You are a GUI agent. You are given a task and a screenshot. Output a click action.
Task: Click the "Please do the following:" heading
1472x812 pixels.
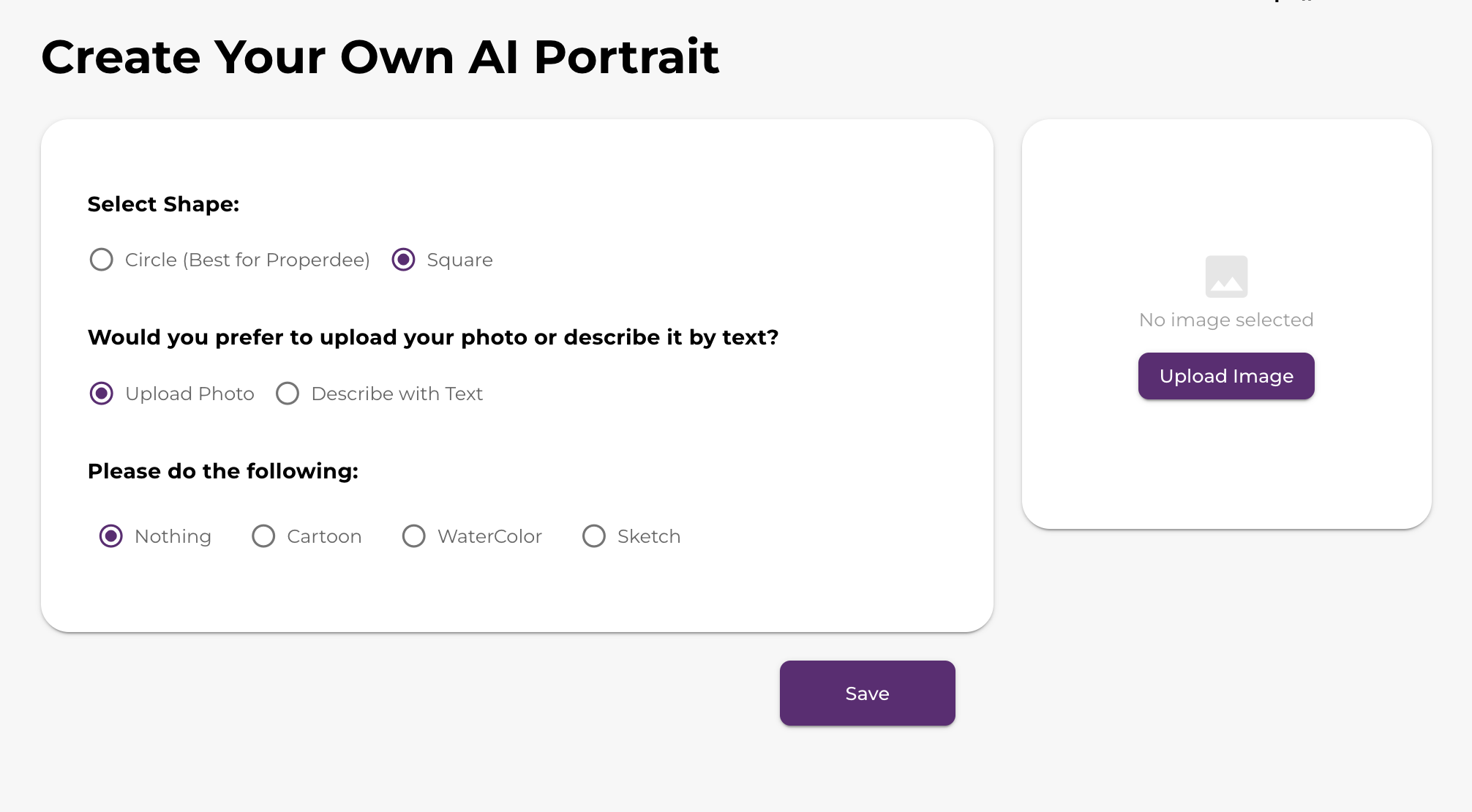[223, 471]
